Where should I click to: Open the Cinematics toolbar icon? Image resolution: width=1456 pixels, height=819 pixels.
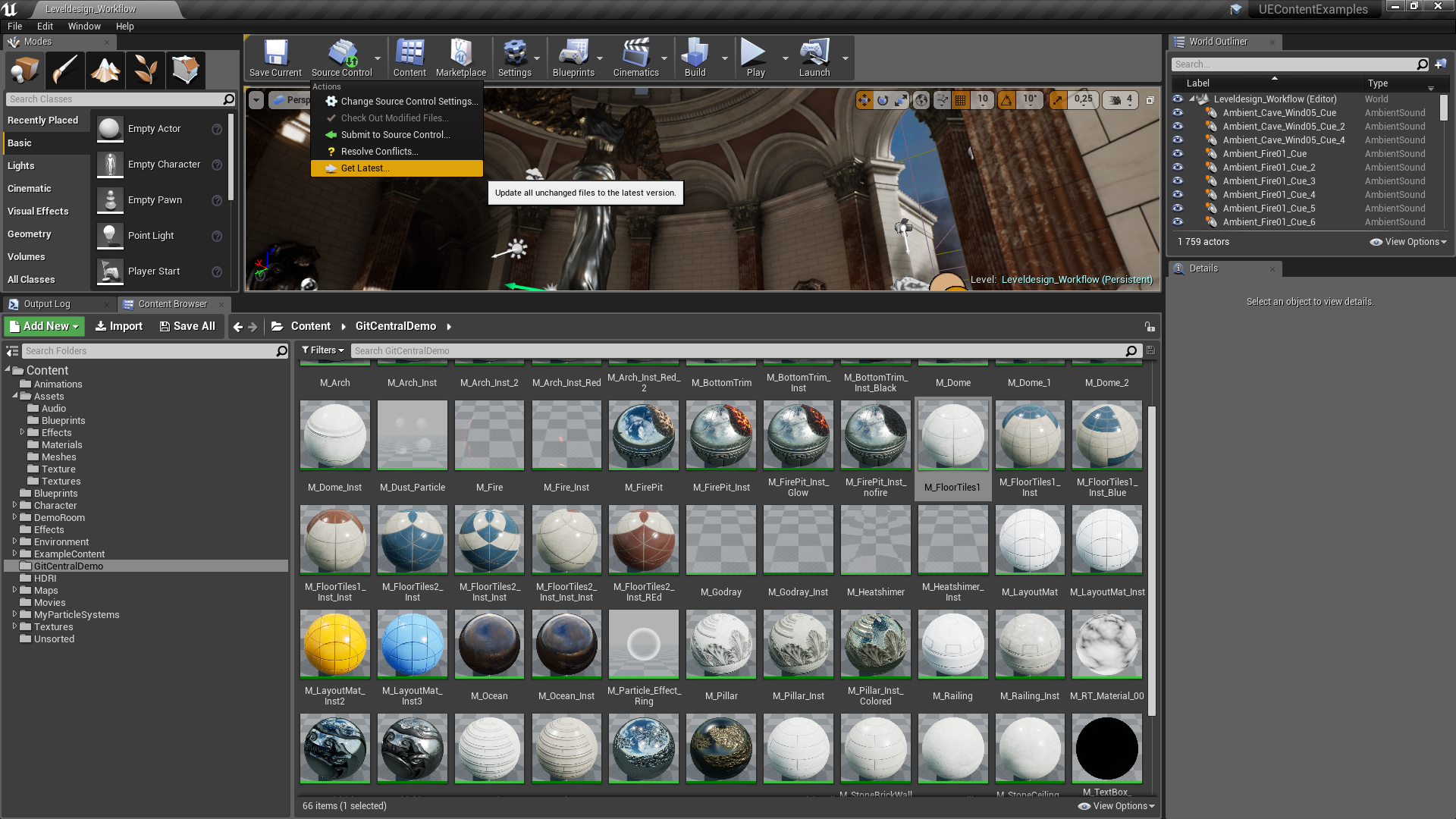[x=635, y=58]
